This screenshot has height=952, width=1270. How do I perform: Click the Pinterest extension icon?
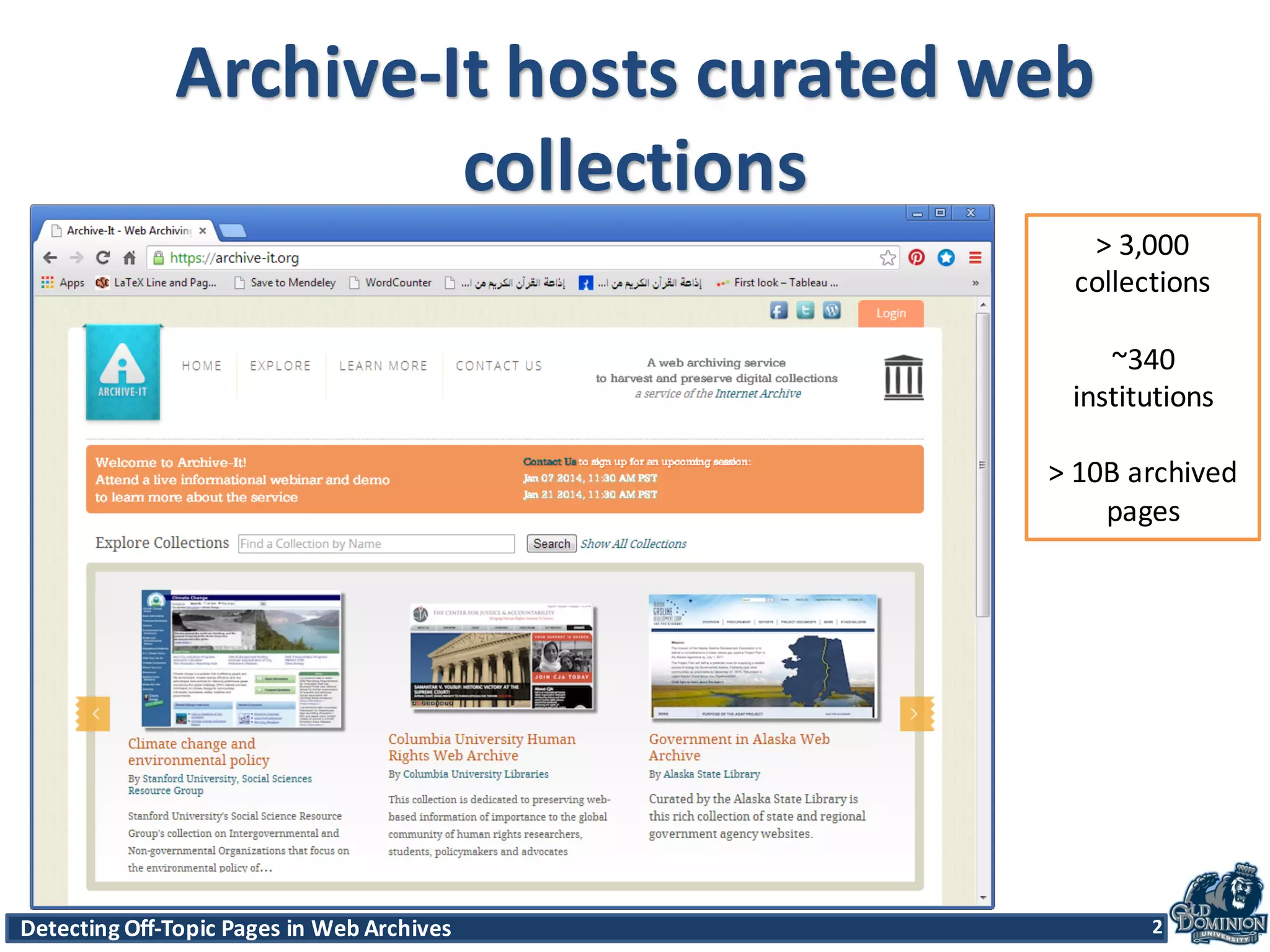point(917,258)
